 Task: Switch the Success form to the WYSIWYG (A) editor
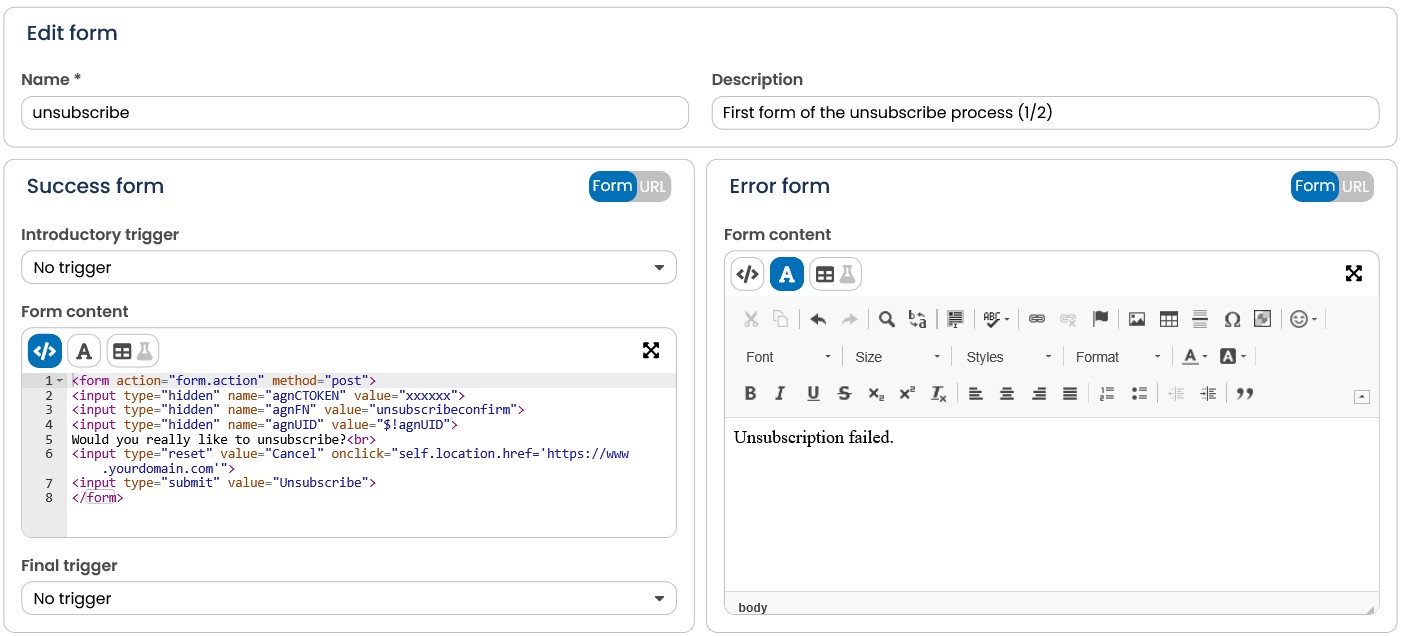click(x=84, y=351)
